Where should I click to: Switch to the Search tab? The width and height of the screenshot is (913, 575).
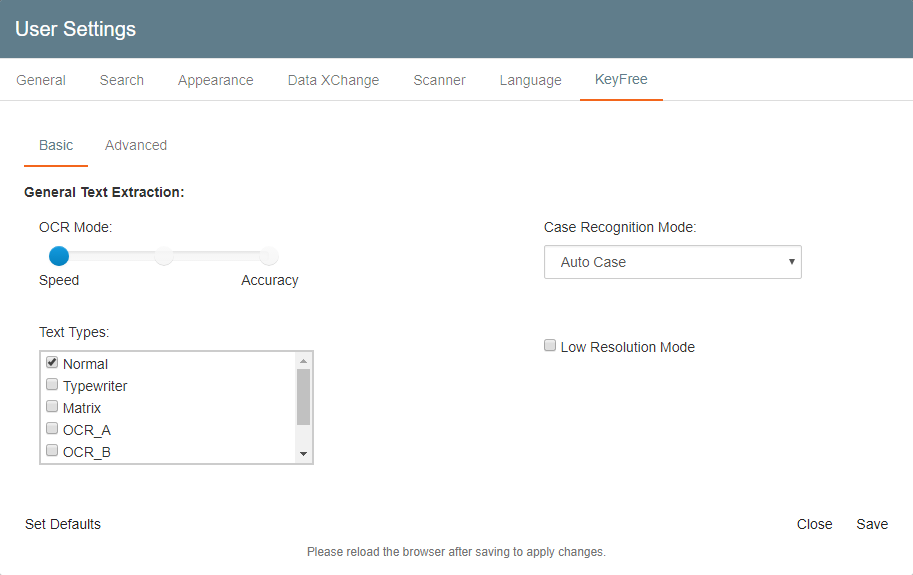122,80
